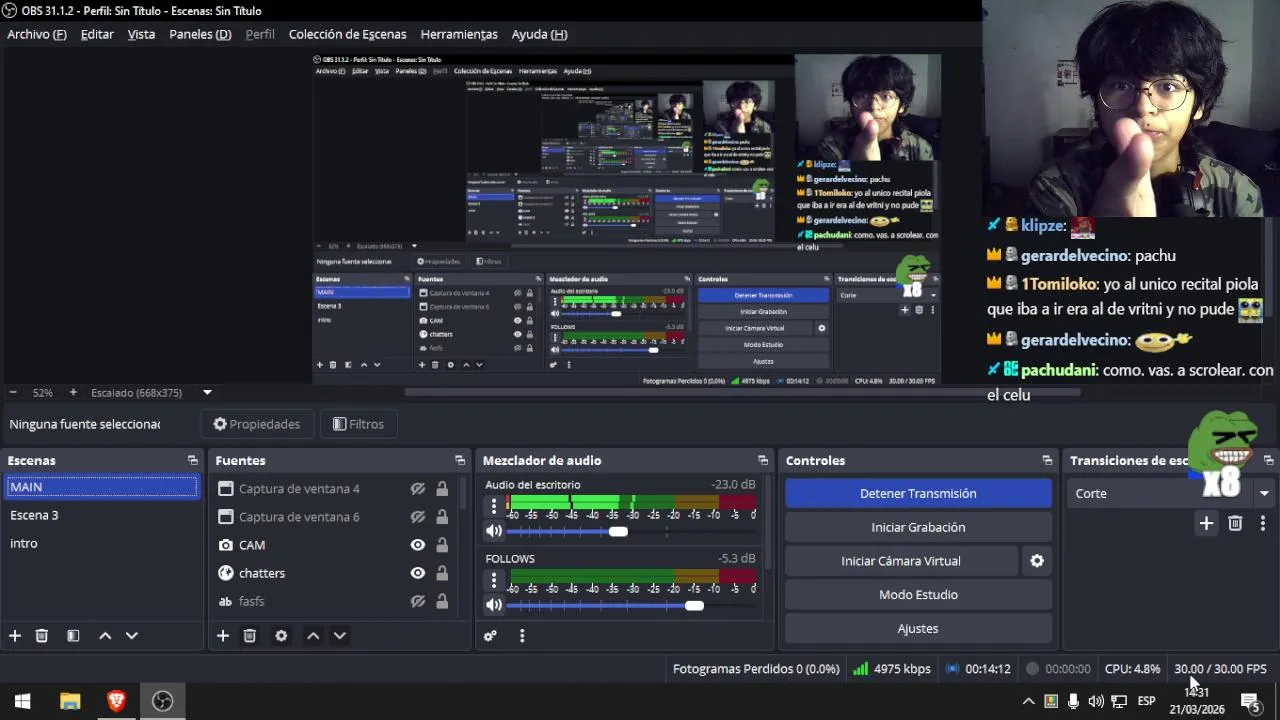Click Detener Transmisión button
This screenshot has height=720, width=1280.
point(918,493)
